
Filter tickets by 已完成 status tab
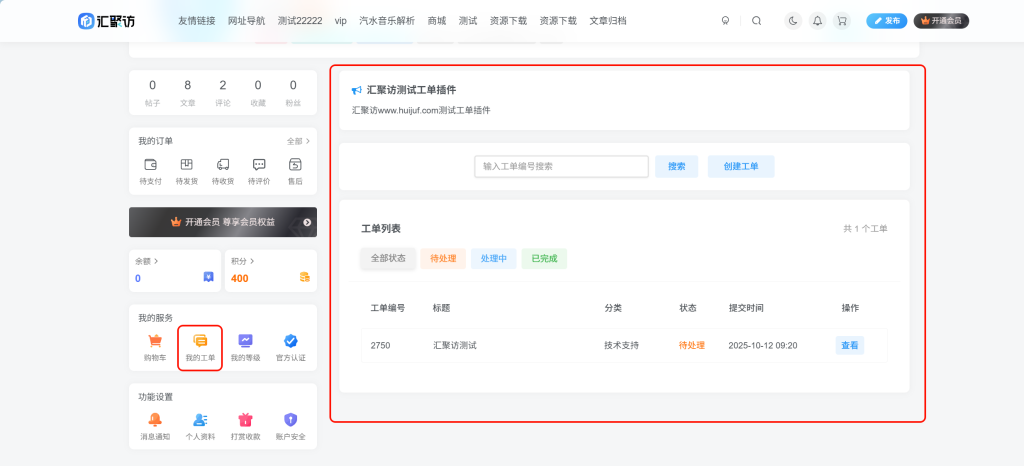[x=543, y=258]
